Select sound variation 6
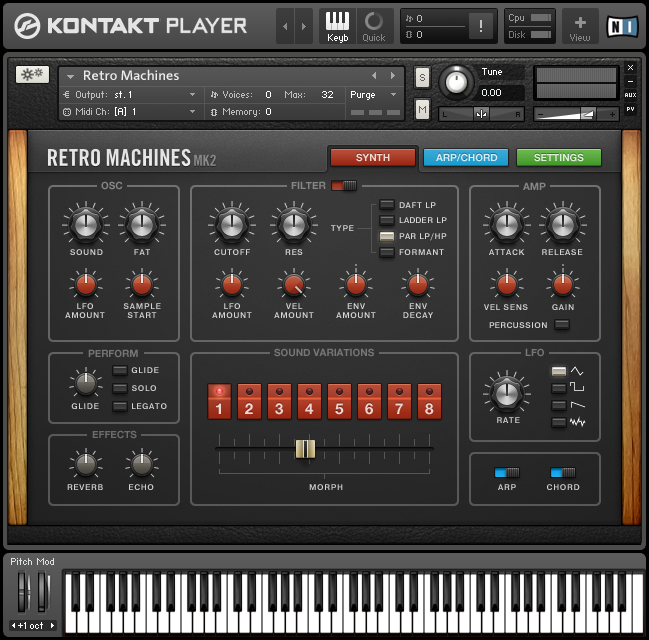649x640 pixels. click(x=369, y=402)
